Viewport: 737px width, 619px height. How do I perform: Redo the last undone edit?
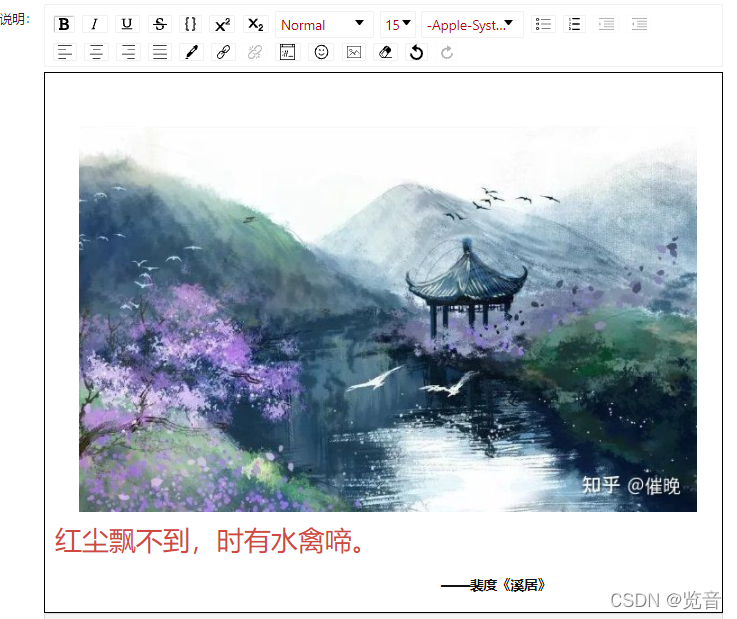[x=447, y=52]
